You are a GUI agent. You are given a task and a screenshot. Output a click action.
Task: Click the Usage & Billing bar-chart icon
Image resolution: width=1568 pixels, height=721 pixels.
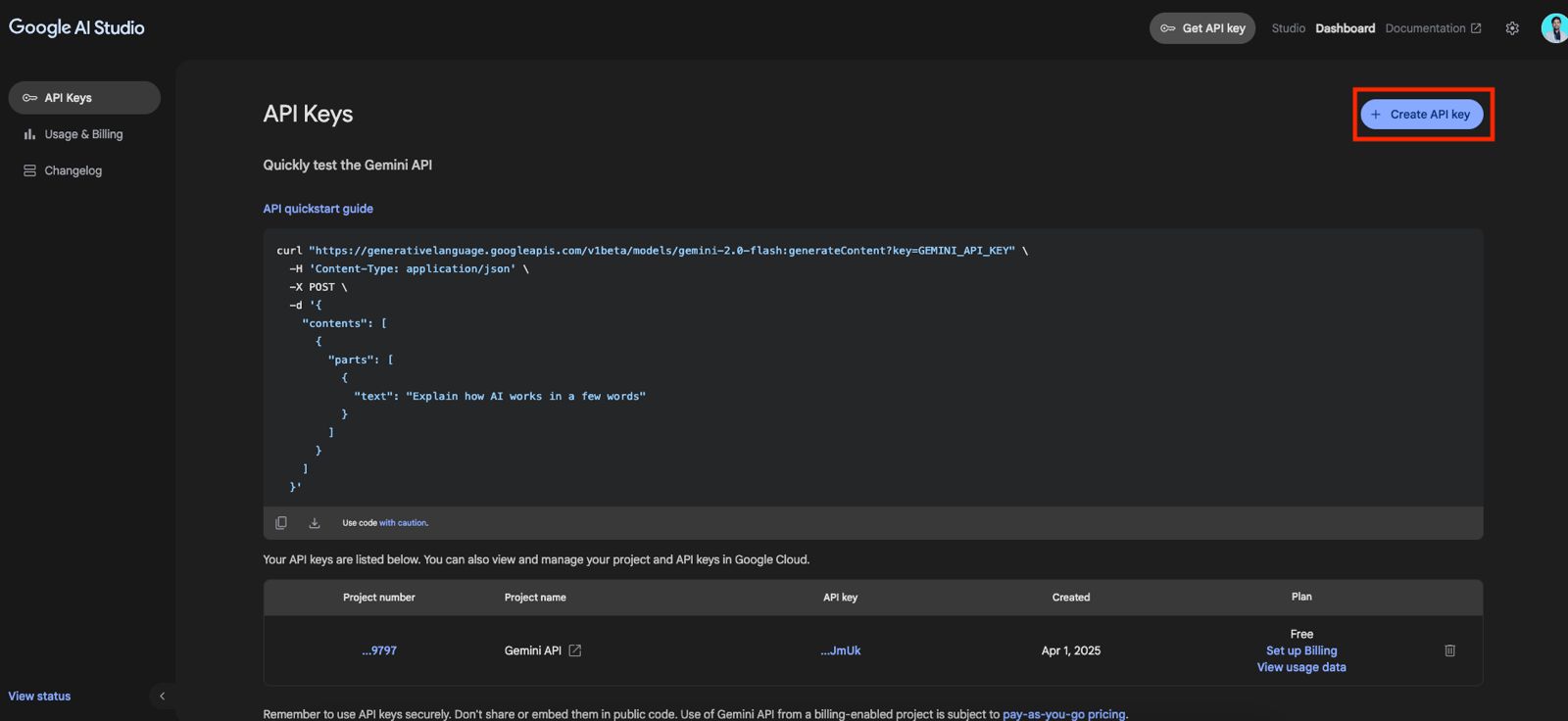coord(29,134)
